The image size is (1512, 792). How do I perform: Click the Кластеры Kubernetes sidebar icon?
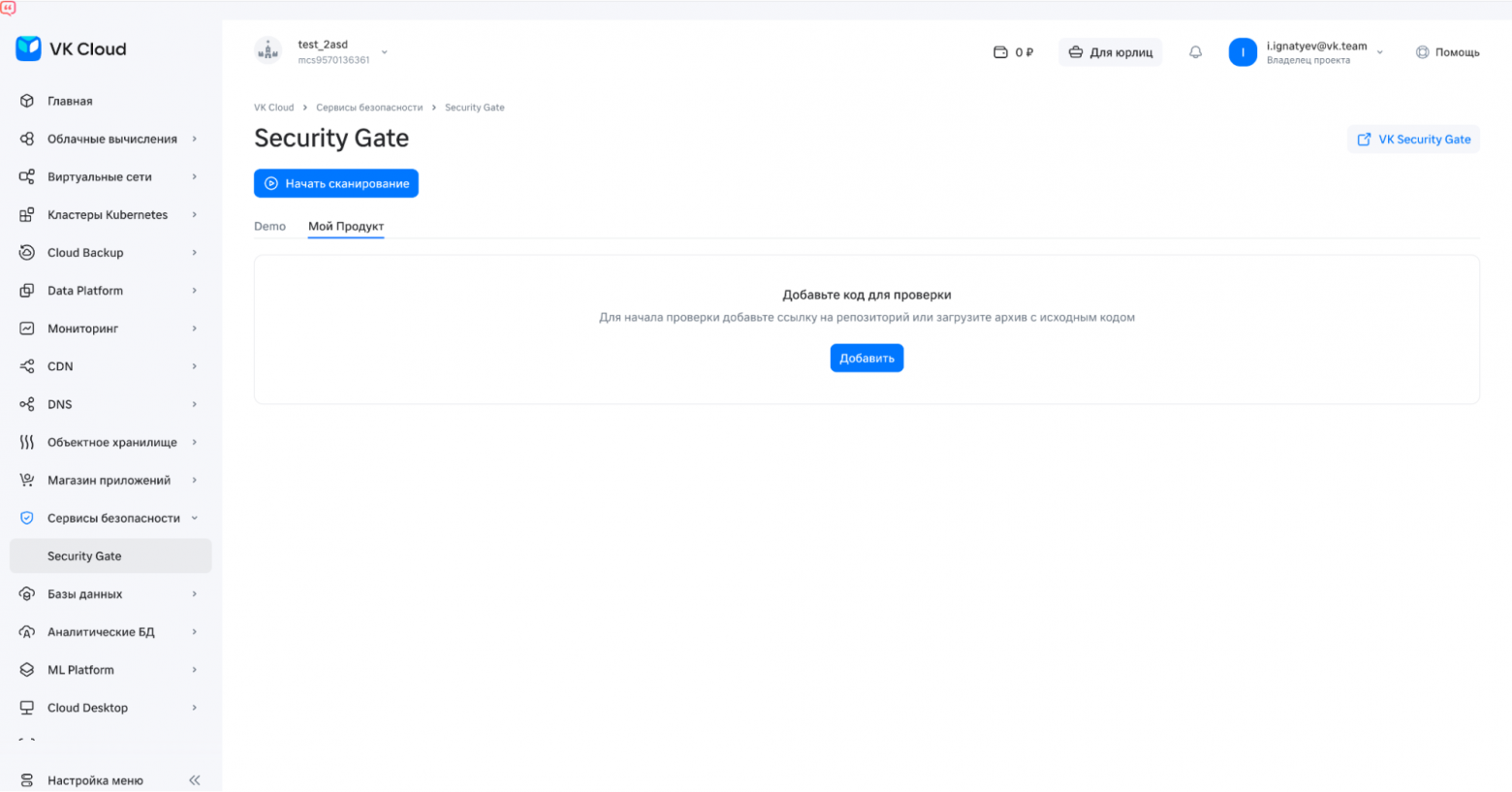27,214
